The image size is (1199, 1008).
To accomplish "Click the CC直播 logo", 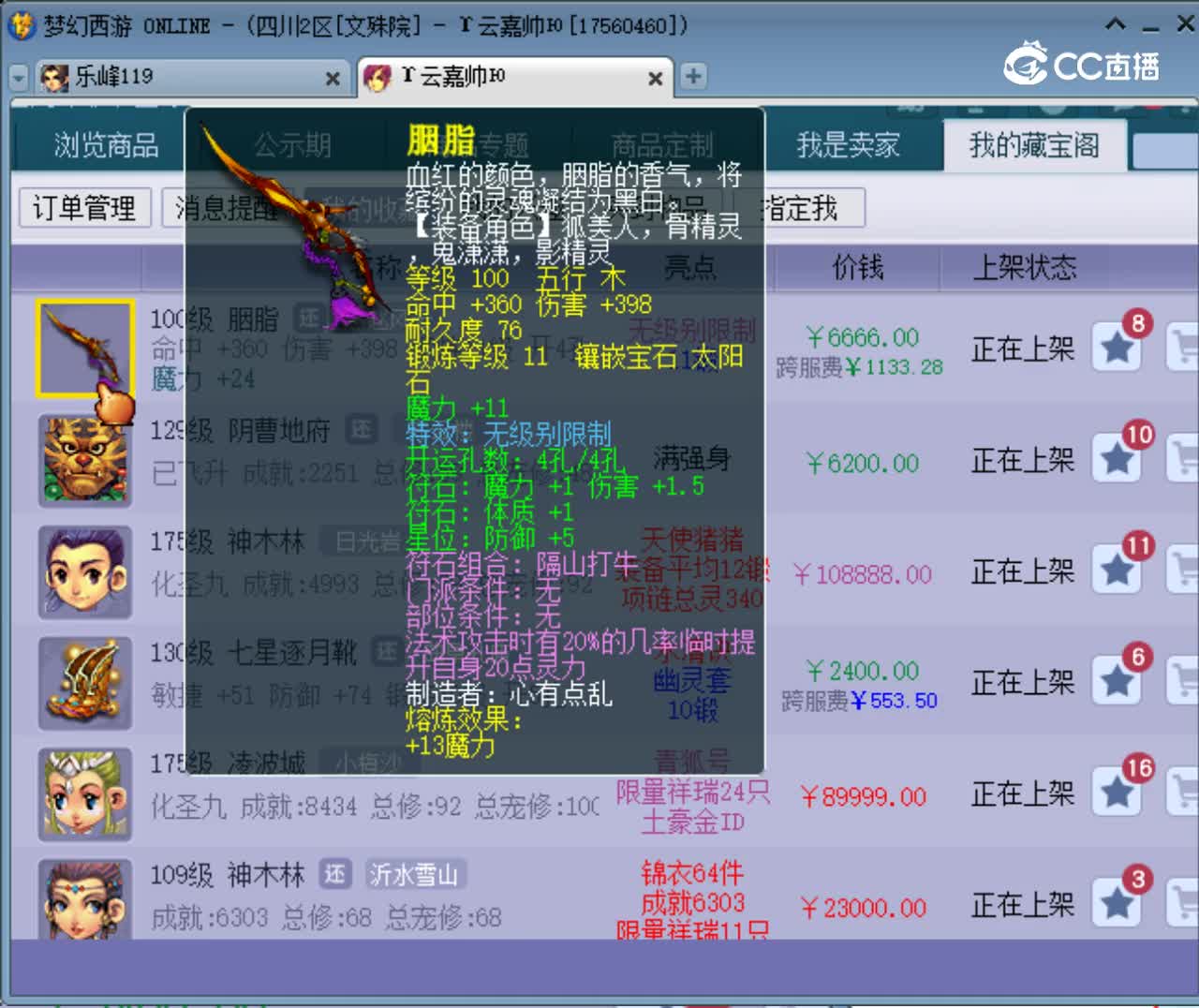I will click(1082, 64).
